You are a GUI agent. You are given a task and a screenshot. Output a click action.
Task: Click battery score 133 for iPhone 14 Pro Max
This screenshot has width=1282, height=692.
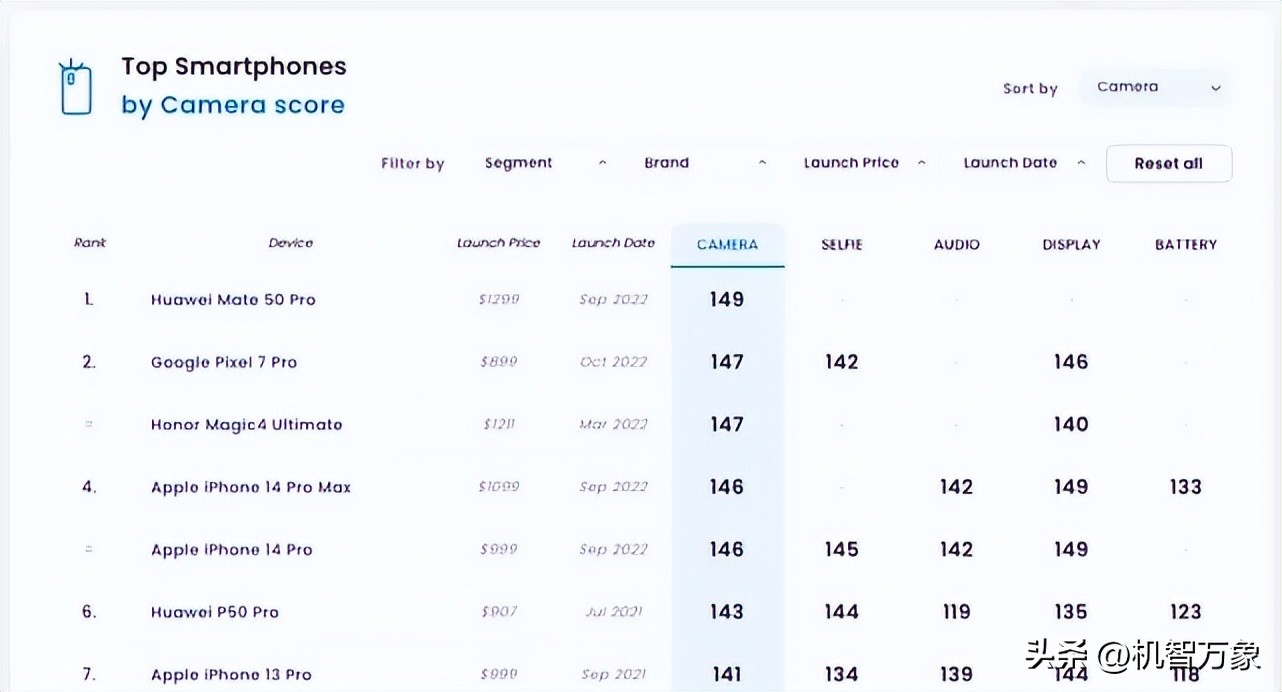pyautogui.click(x=1186, y=487)
